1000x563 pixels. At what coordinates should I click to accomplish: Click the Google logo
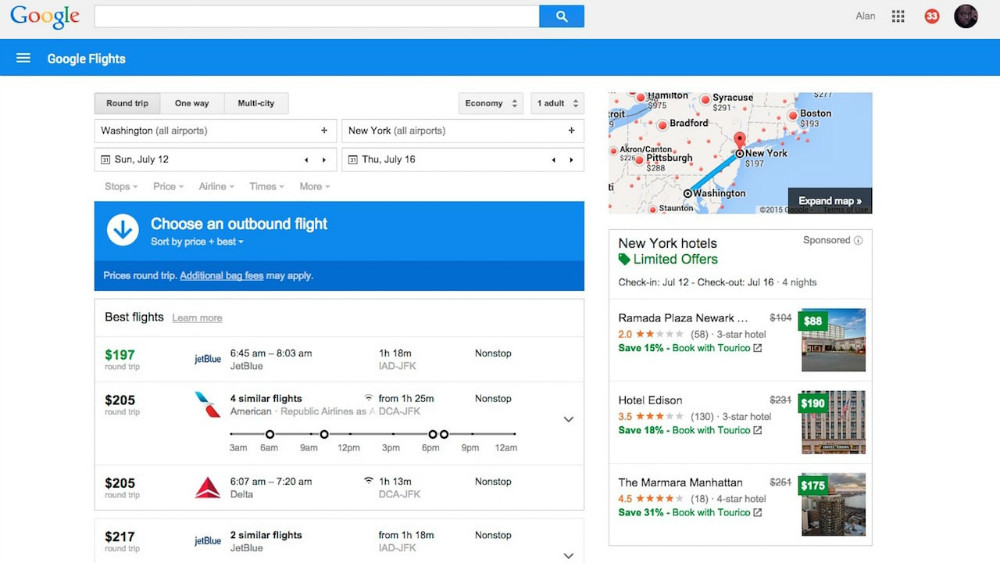[45, 17]
